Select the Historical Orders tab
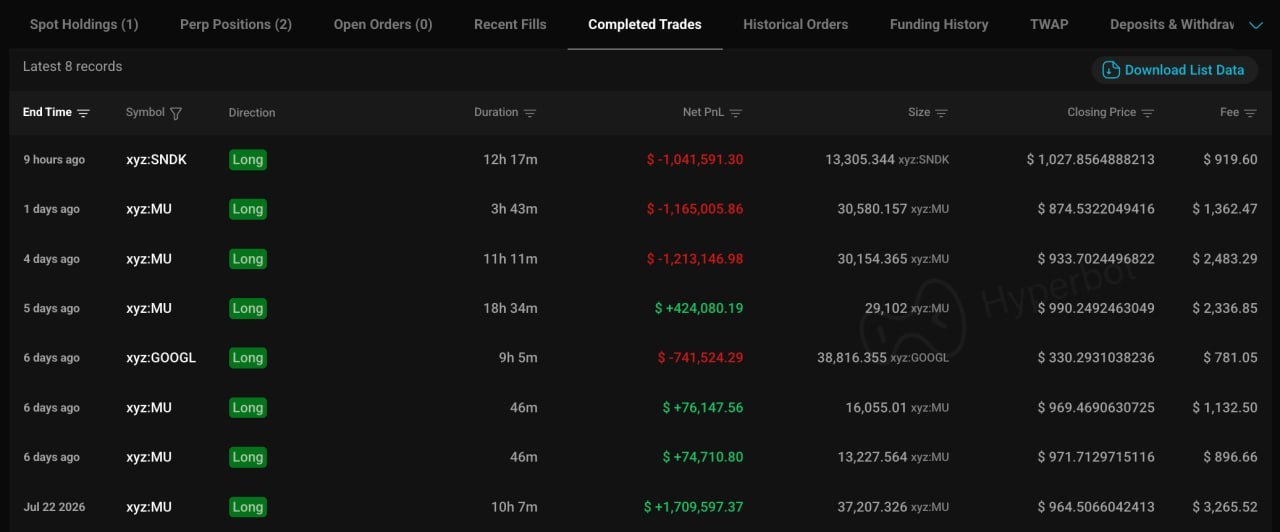The height and width of the screenshot is (532, 1280). coord(795,24)
